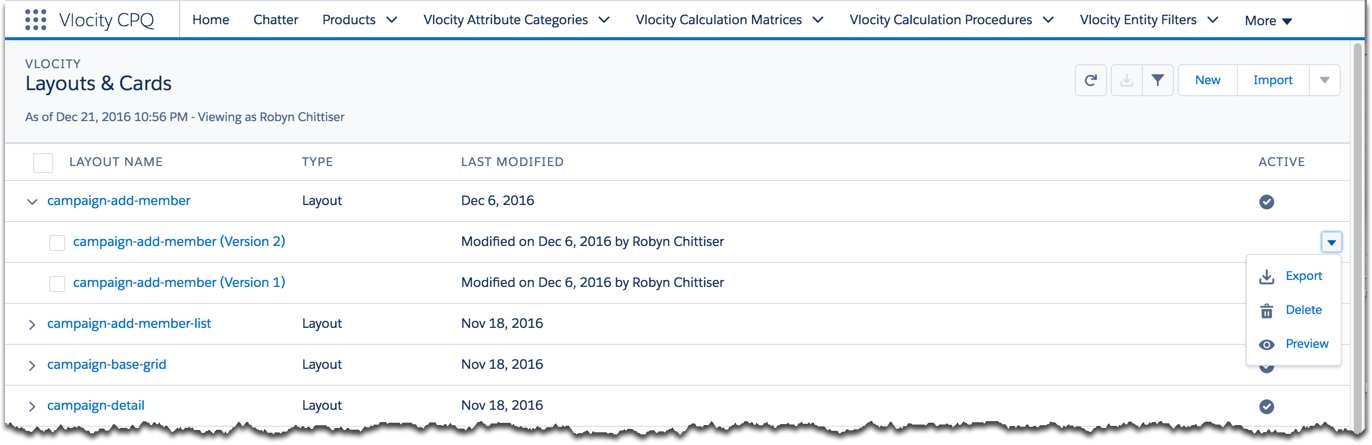Open the Chatter tab
This screenshot has width=1372, height=445.
point(276,20)
